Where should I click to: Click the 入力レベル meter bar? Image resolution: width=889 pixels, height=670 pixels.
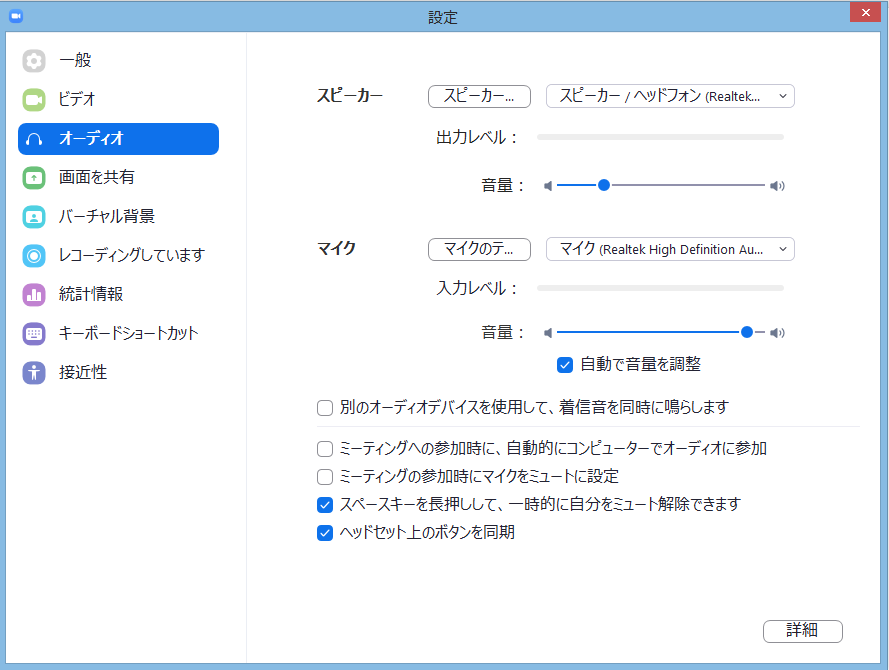click(x=661, y=288)
